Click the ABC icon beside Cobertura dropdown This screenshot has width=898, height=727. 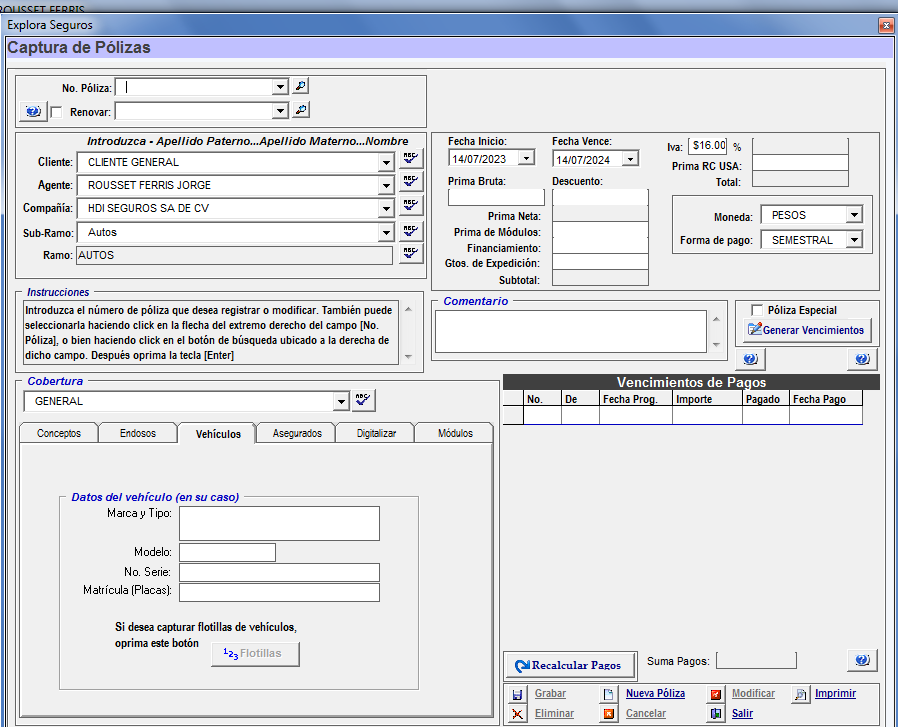[x=363, y=400]
